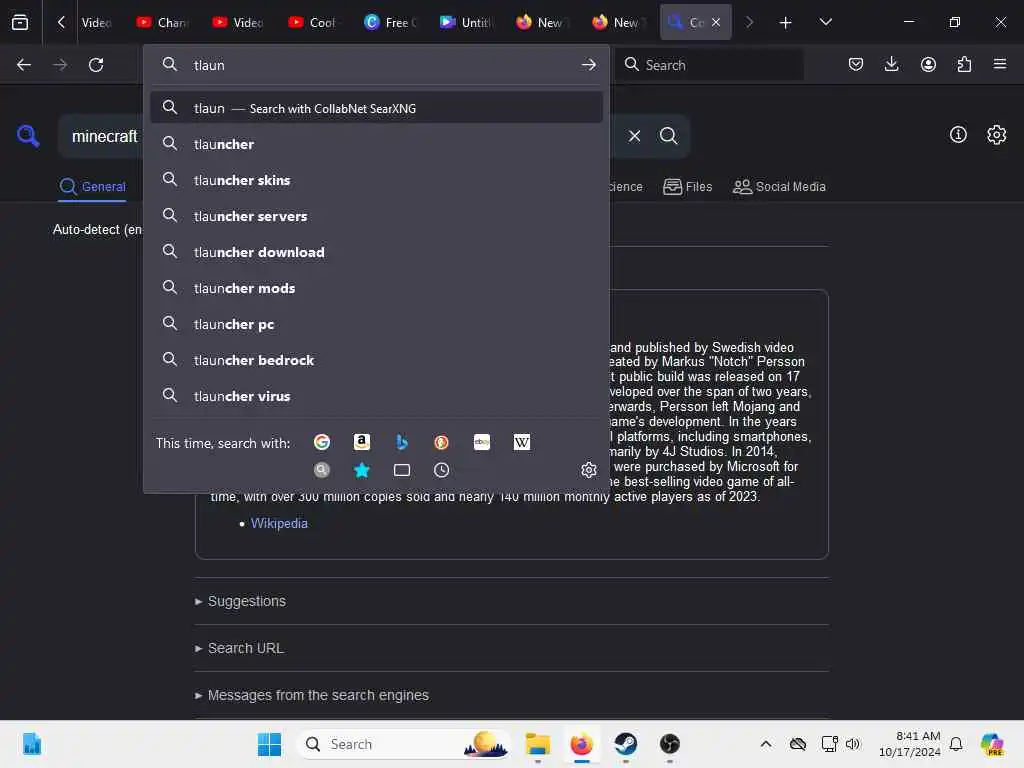Select the tlauncher bedrock suggestion
This screenshot has width=1024, height=768.
tap(376, 360)
